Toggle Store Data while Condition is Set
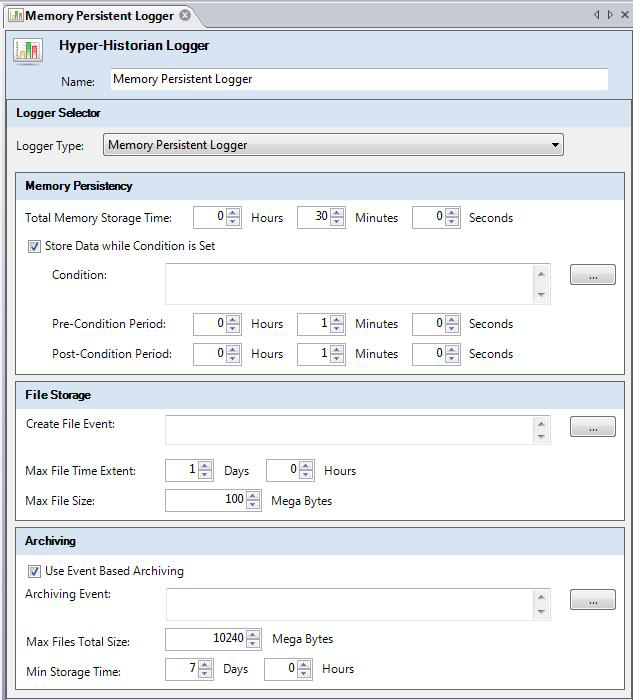 pyautogui.click(x=34, y=246)
